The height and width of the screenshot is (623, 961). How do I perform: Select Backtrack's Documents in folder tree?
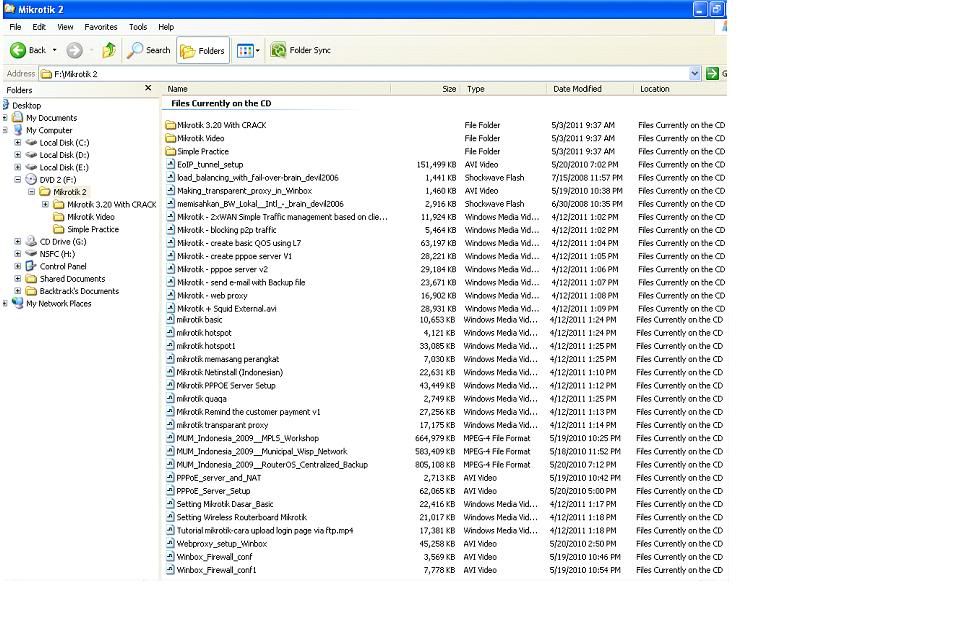click(79, 291)
